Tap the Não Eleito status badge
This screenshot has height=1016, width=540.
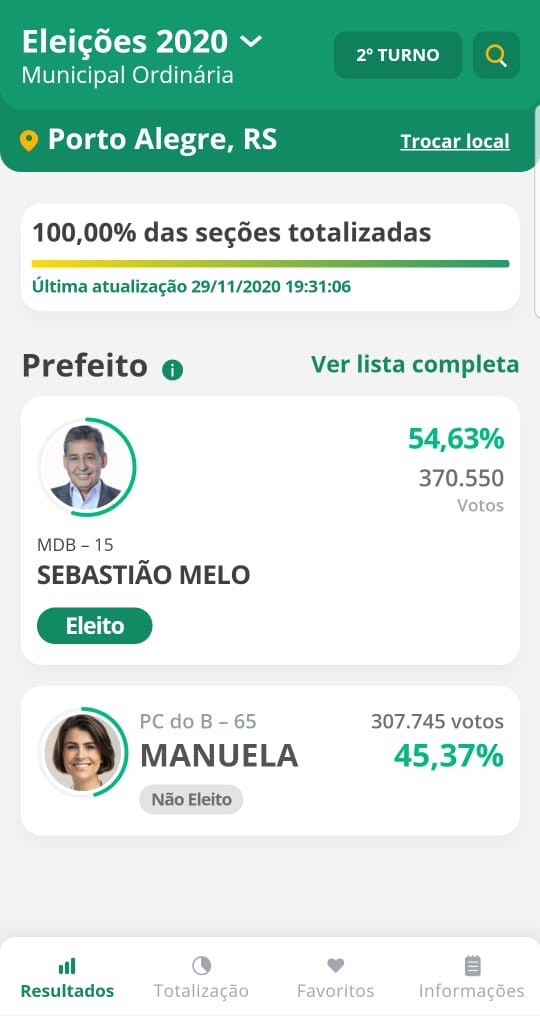(191, 800)
